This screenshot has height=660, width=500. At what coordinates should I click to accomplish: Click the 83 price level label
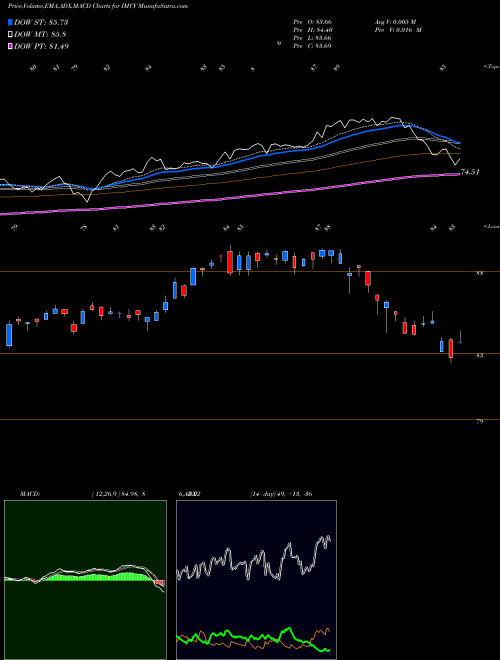[479, 356]
